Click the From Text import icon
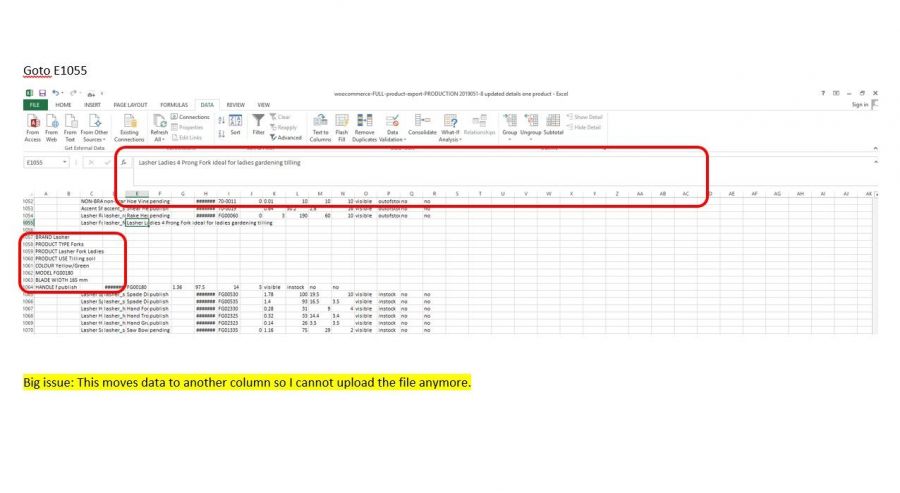Viewport: 900px width, 493px height. pyautogui.click(x=70, y=127)
